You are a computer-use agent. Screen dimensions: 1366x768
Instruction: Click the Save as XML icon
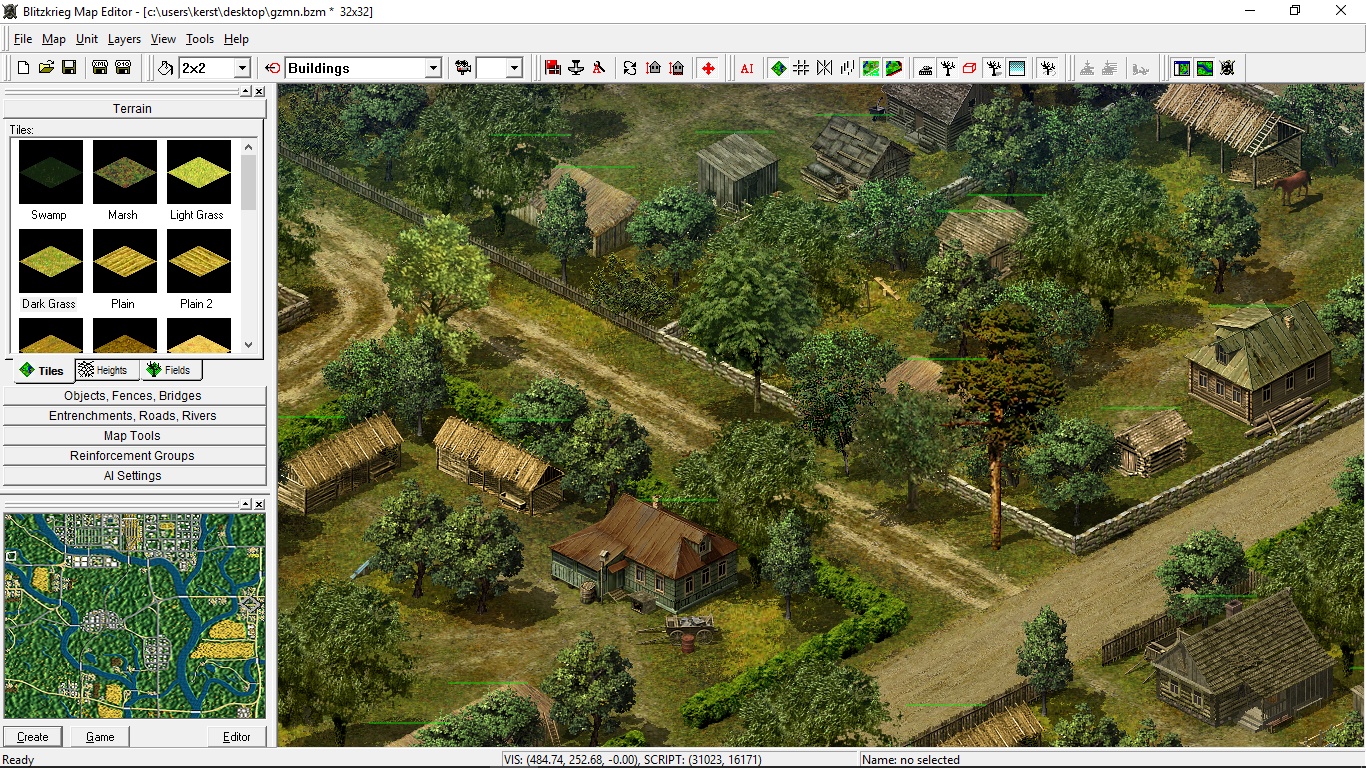tap(100, 68)
